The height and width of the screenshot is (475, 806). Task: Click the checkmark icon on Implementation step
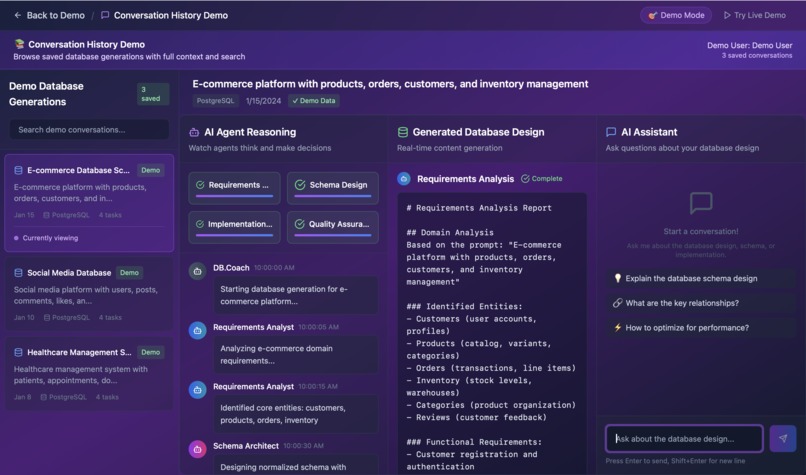pos(200,224)
